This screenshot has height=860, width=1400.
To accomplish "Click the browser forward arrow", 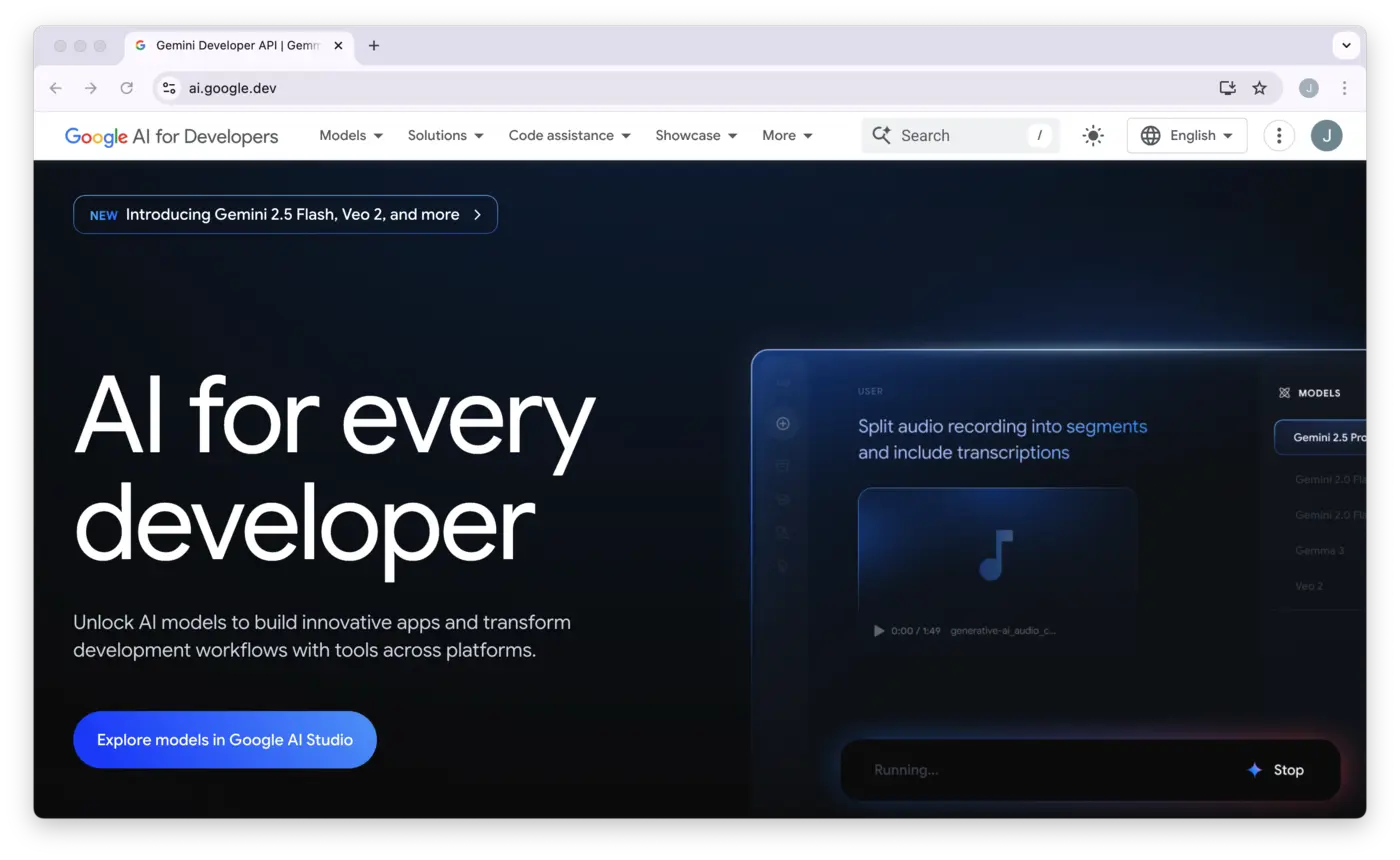I will pos(91,88).
